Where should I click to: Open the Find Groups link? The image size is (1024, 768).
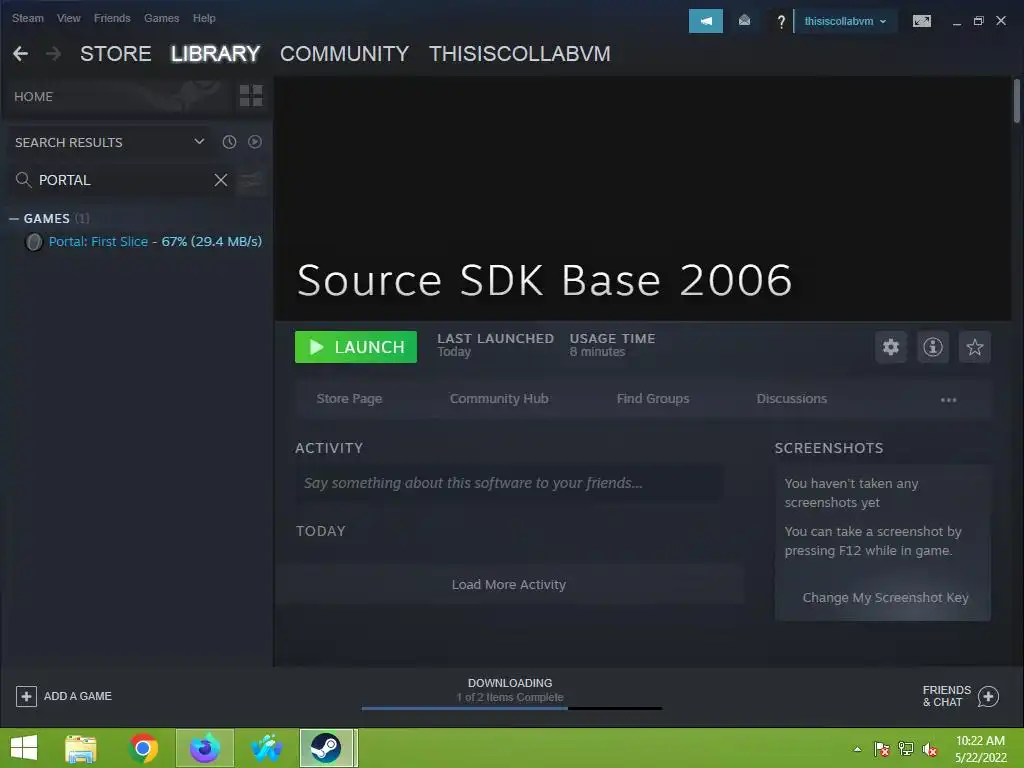point(653,398)
